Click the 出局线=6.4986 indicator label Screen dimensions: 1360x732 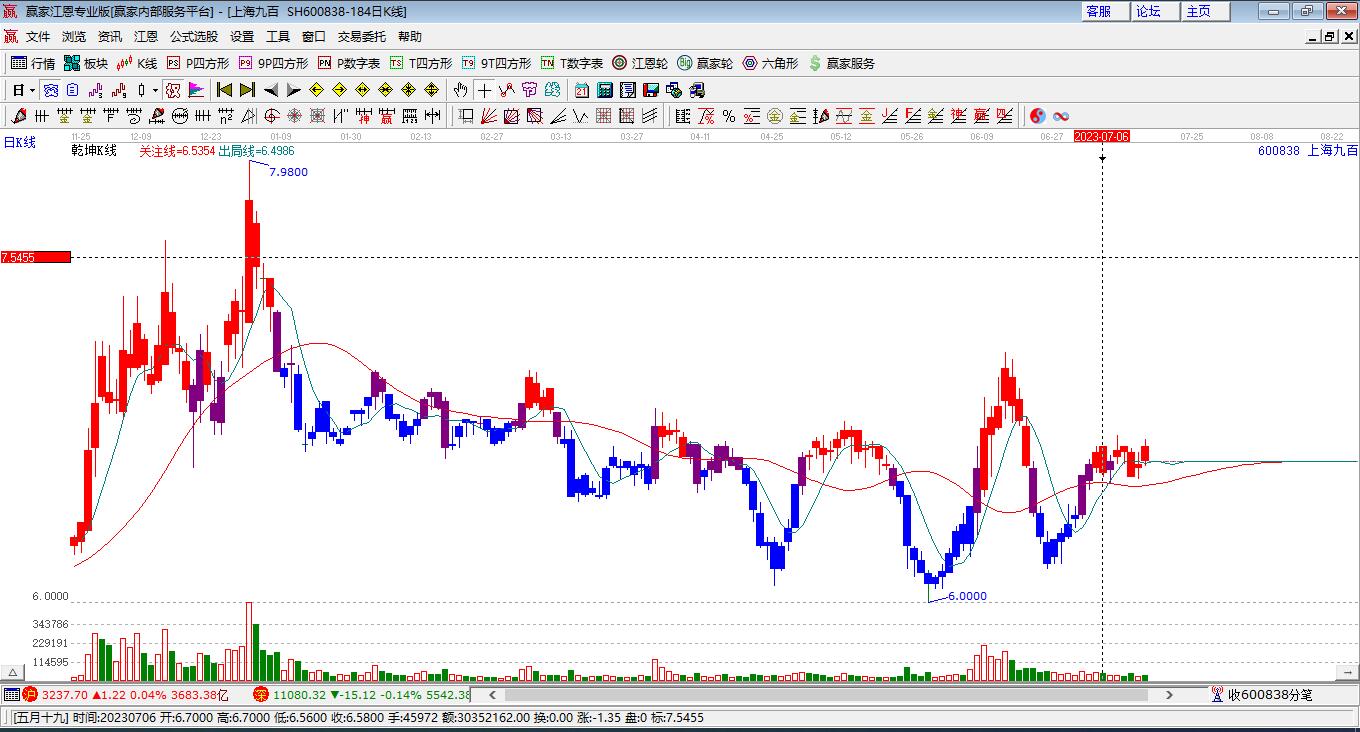pyautogui.click(x=256, y=151)
